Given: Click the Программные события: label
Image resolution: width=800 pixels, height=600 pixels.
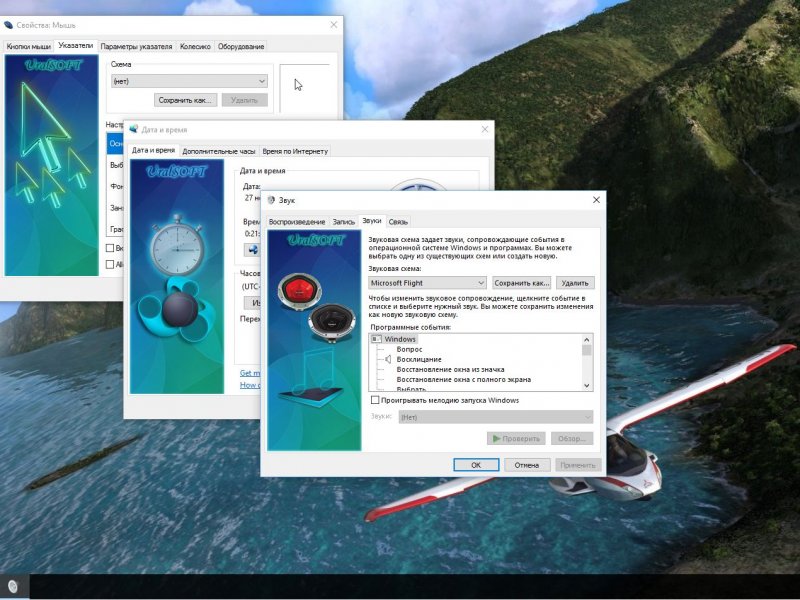Looking at the screenshot, I should click(411, 327).
